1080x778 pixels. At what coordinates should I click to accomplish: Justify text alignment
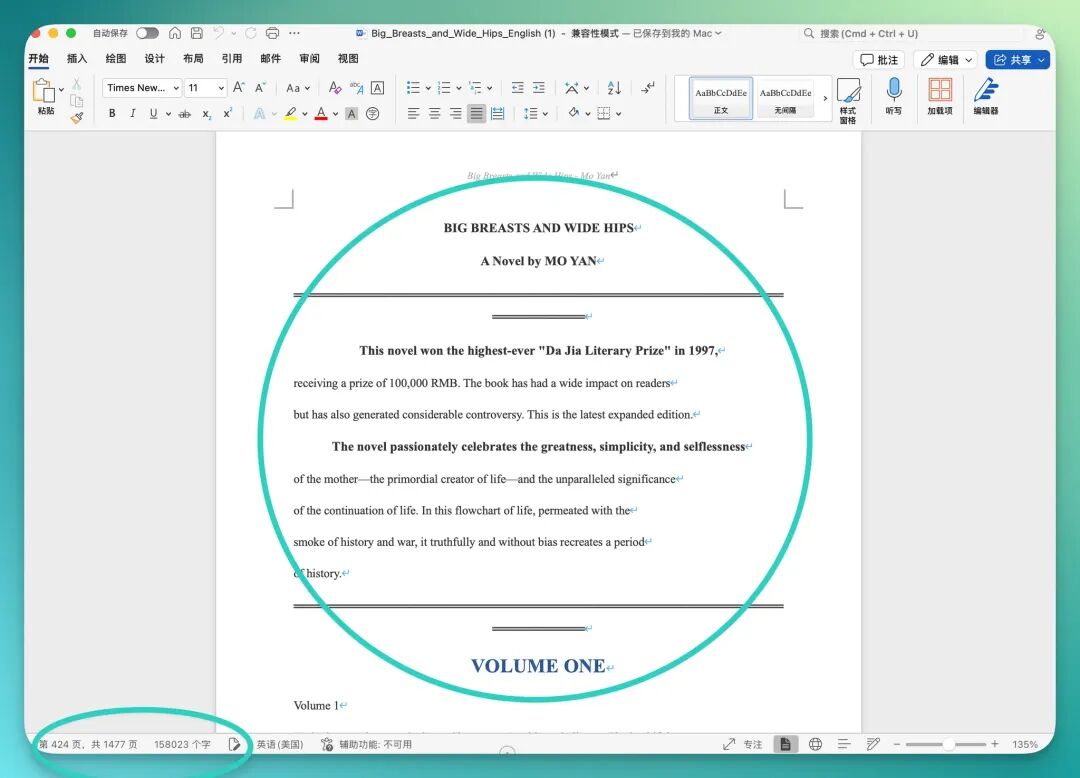(x=477, y=114)
